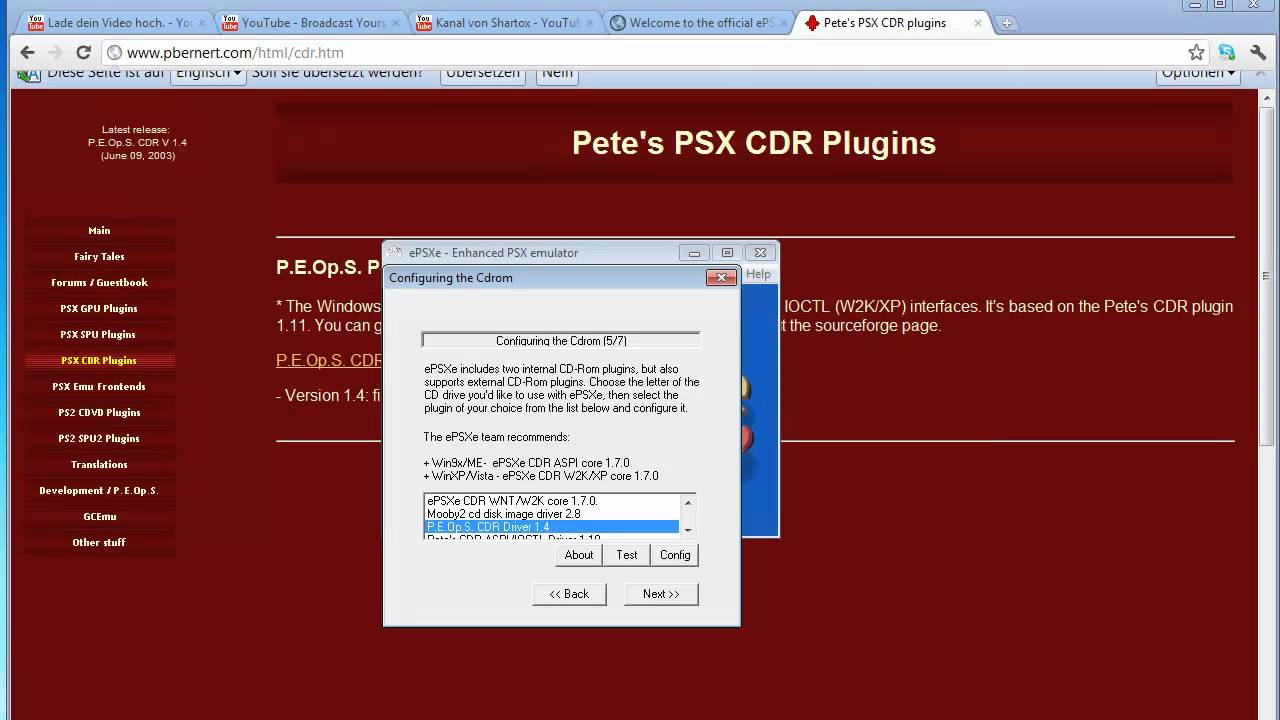
Task: Close the 'Welcome to the official ePSXe' tab
Action: [x=784, y=23]
